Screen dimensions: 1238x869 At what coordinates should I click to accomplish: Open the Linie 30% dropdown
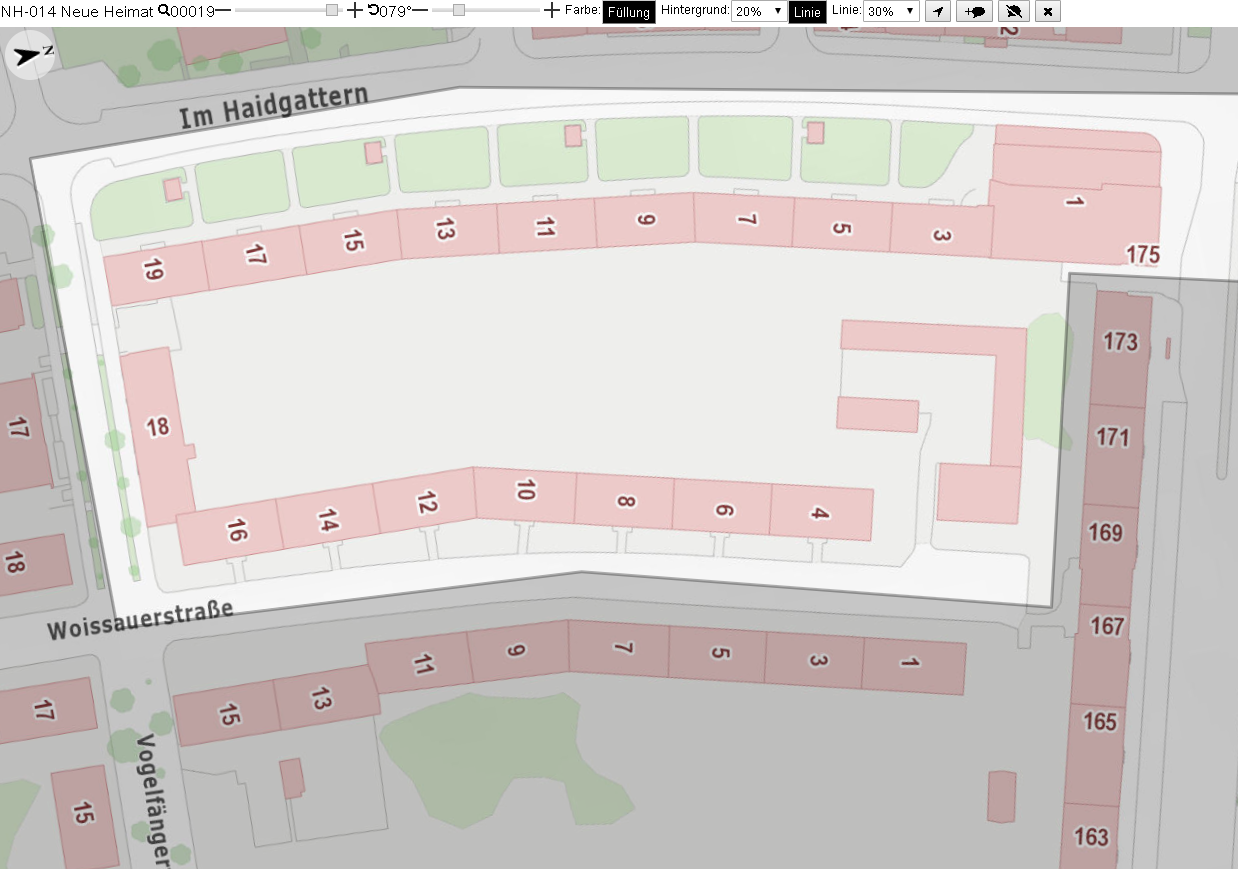point(891,11)
